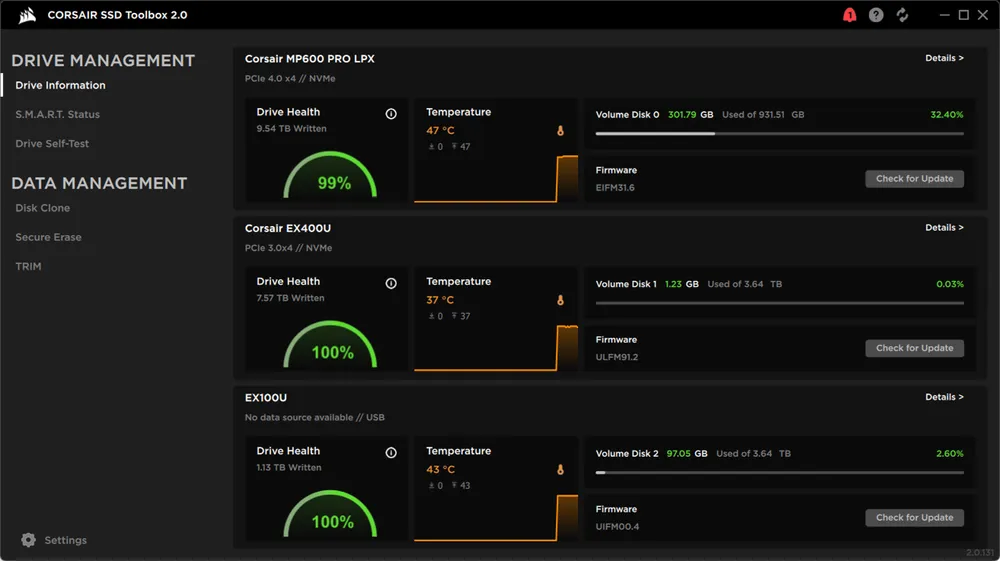Click PCIe 3.0x4 // NVMe label
Image resolution: width=1000 pixels, height=561 pixels.
click(288, 248)
